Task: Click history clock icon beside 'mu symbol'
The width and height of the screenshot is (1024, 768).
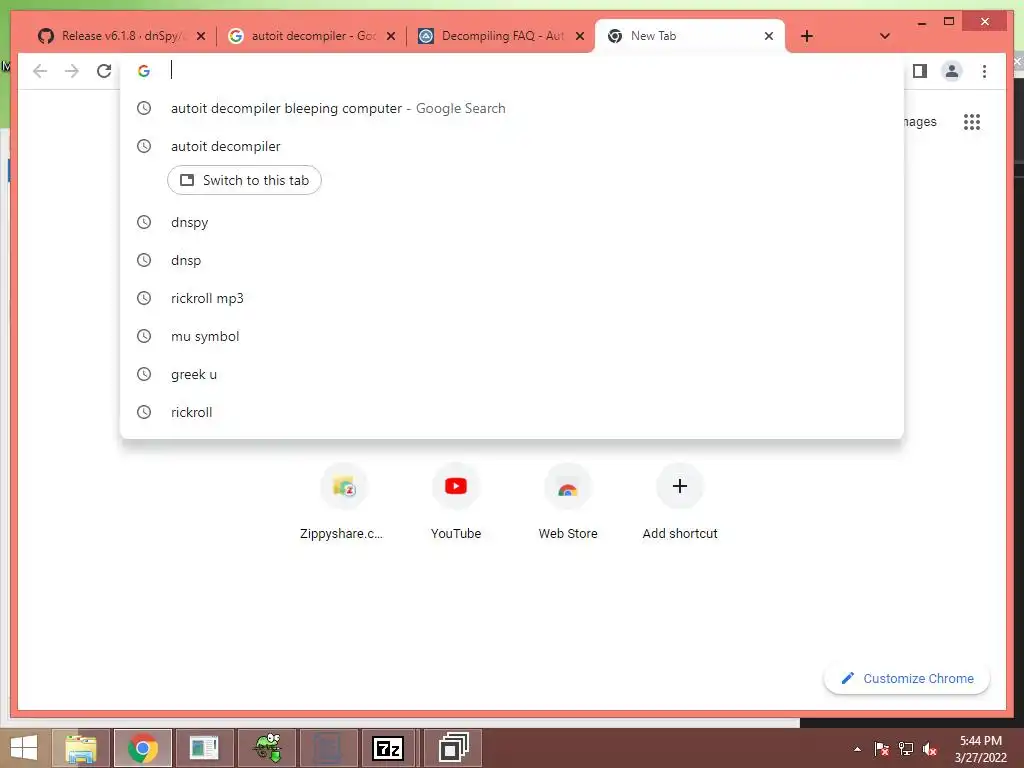Action: pos(144,336)
